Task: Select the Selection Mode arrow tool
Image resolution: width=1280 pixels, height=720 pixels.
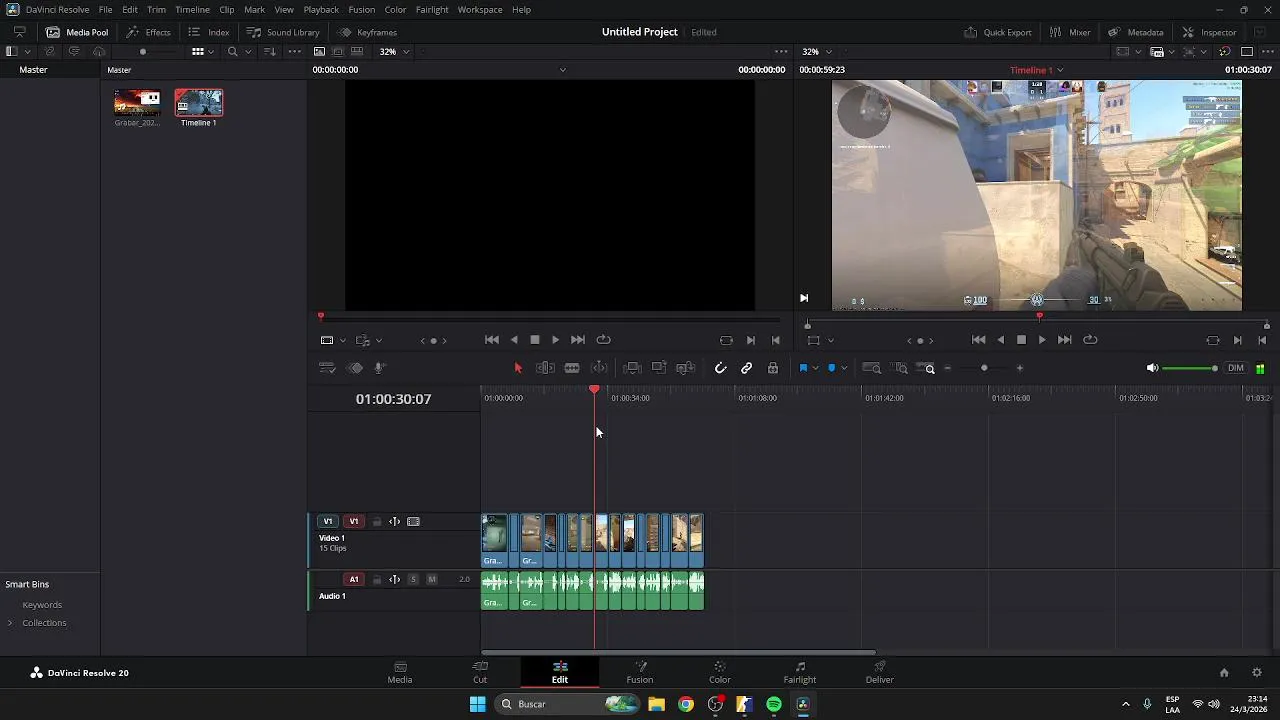Action: [518, 368]
